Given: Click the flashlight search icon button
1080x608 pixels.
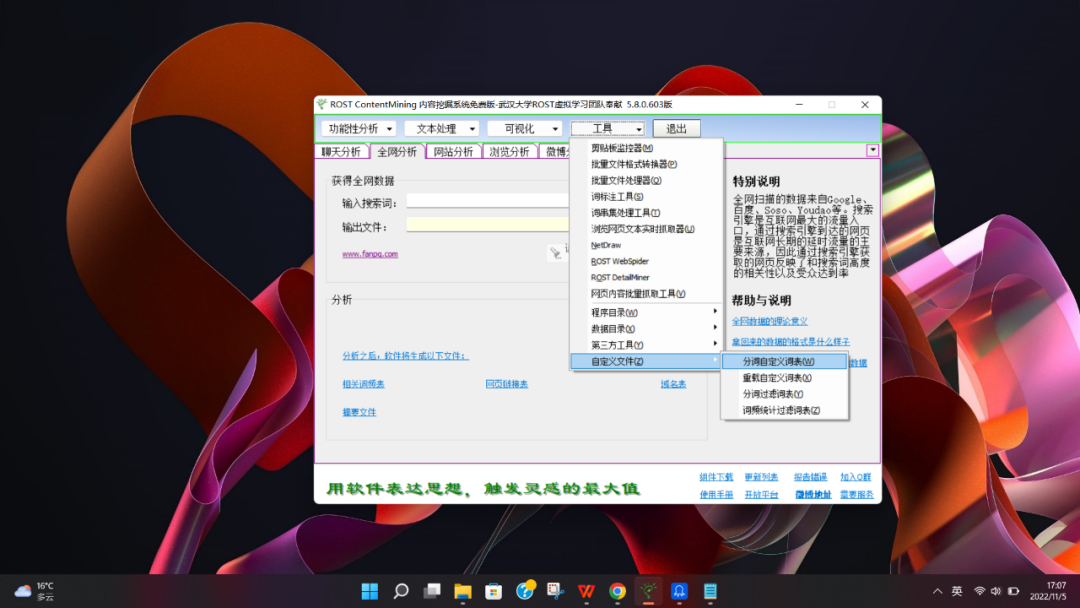Looking at the screenshot, I should 555,253.
